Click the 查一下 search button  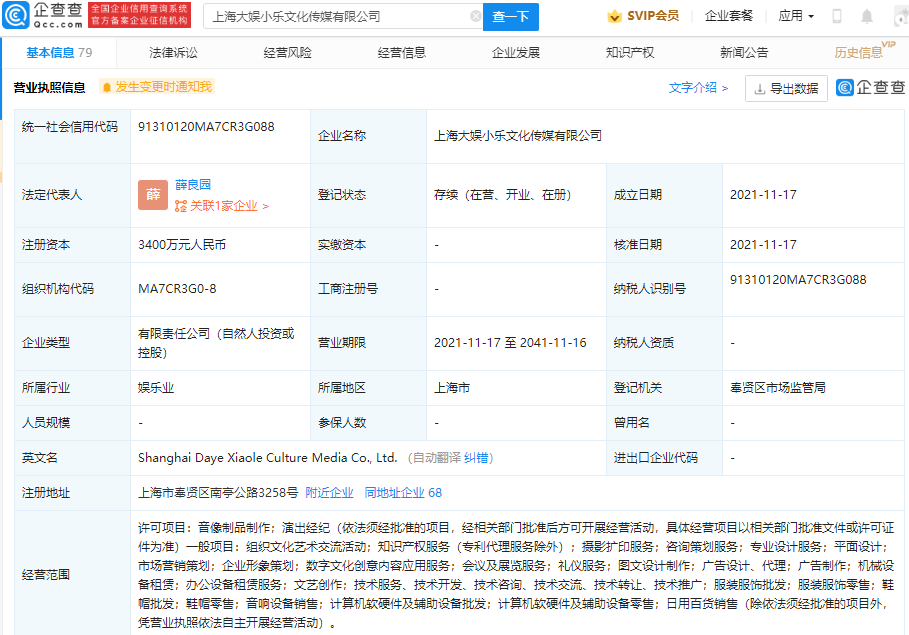(x=511, y=17)
